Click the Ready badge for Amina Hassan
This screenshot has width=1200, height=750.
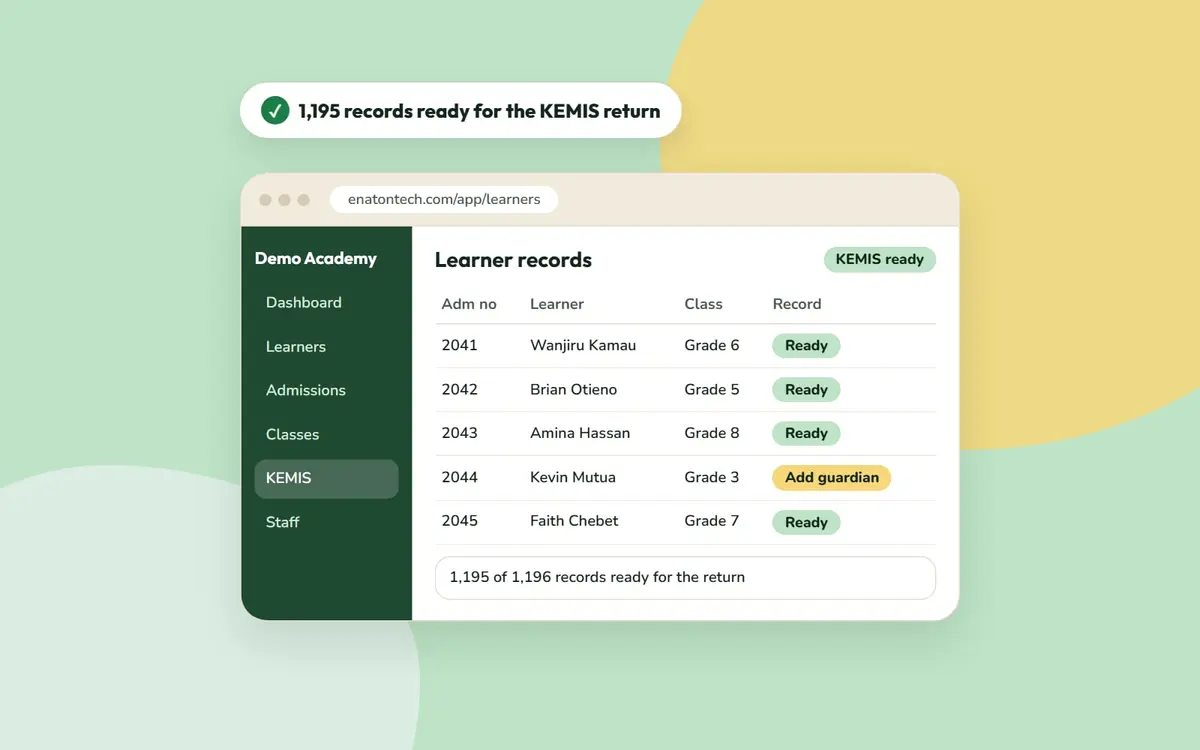(x=806, y=434)
